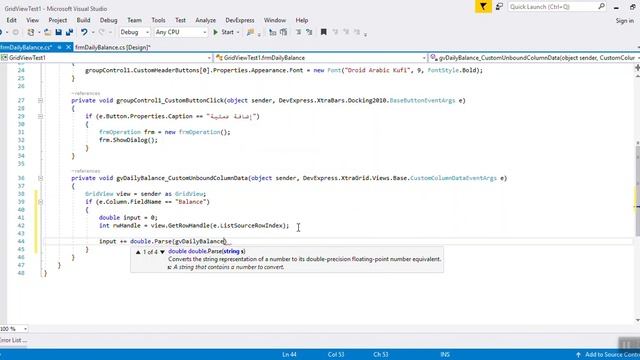The width and height of the screenshot is (640, 360).
Task: Click the Sign in link
Action: pos(624,20)
